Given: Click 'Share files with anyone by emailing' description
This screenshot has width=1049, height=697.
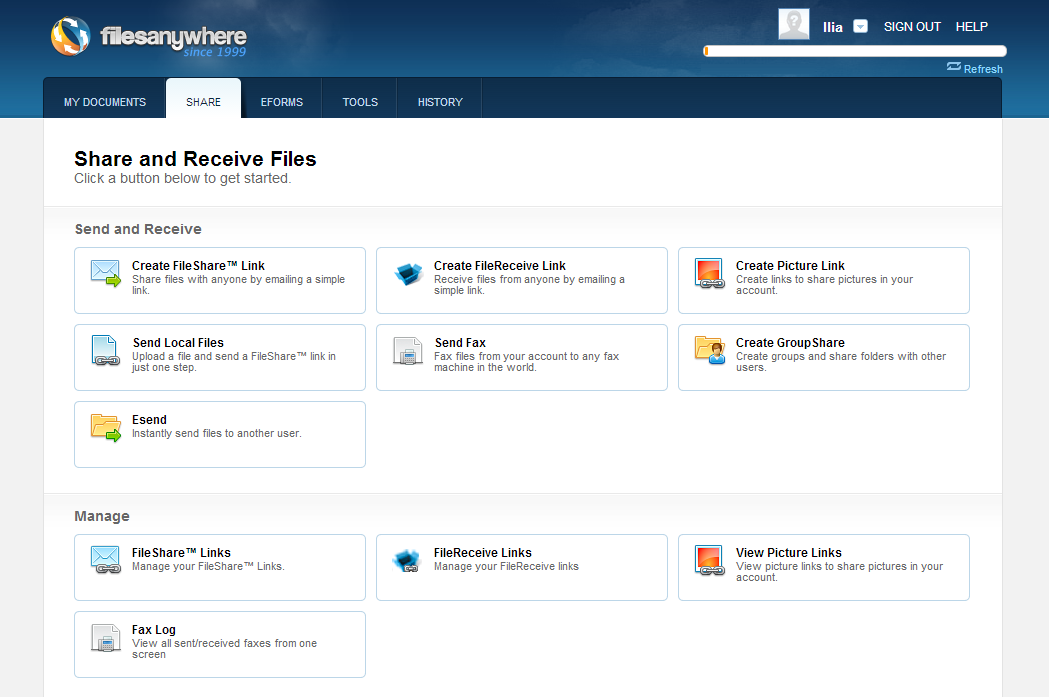Looking at the screenshot, I should (x=238, y=285).
